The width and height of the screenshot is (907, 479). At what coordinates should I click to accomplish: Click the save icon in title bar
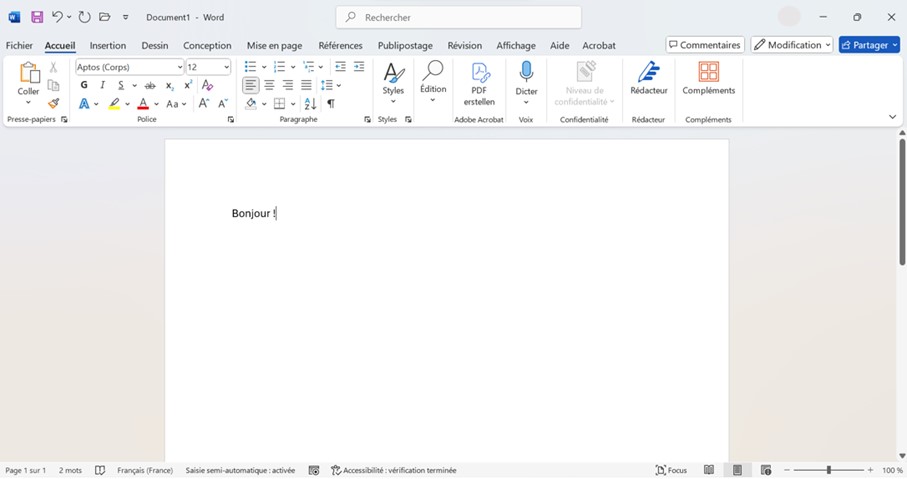pyautogui.click(x=37, y=17)
